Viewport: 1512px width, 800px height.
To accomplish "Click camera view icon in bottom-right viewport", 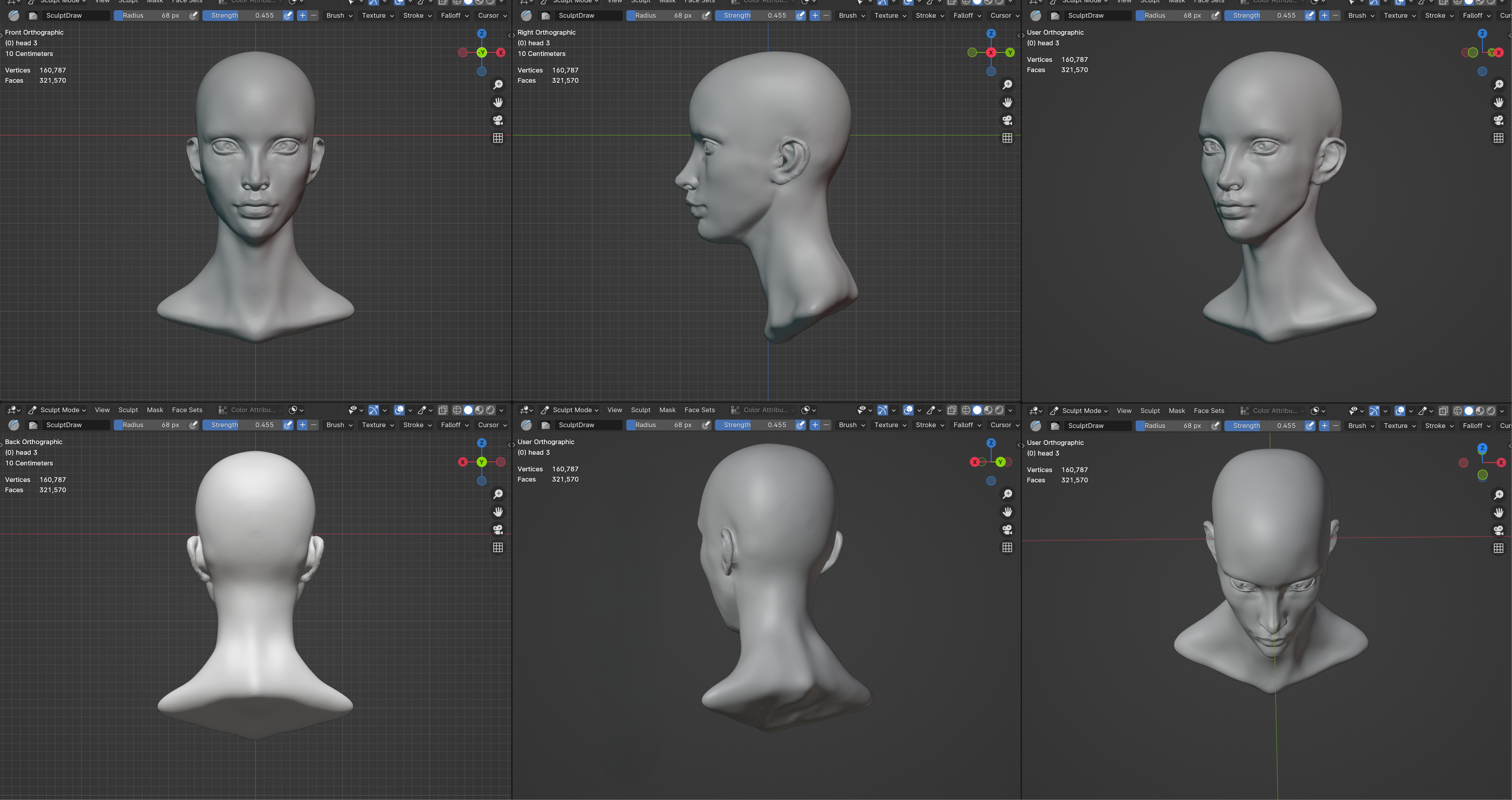I will click(1499, 530).
